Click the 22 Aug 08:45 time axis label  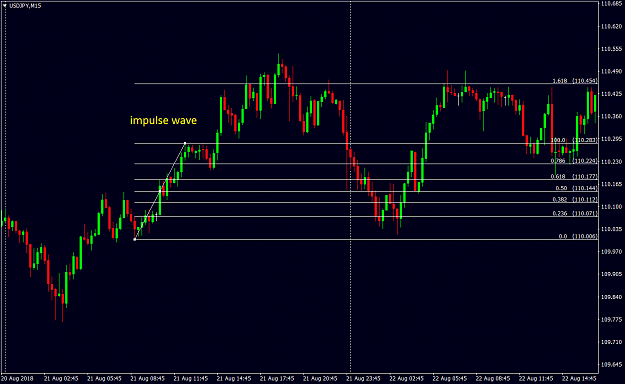493,378
